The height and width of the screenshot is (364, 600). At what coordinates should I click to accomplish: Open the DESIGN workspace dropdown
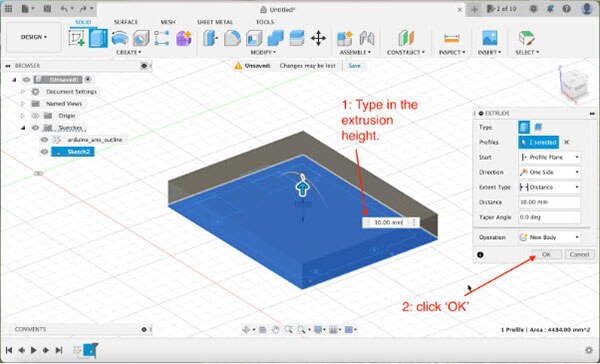(x=34, y=37)
